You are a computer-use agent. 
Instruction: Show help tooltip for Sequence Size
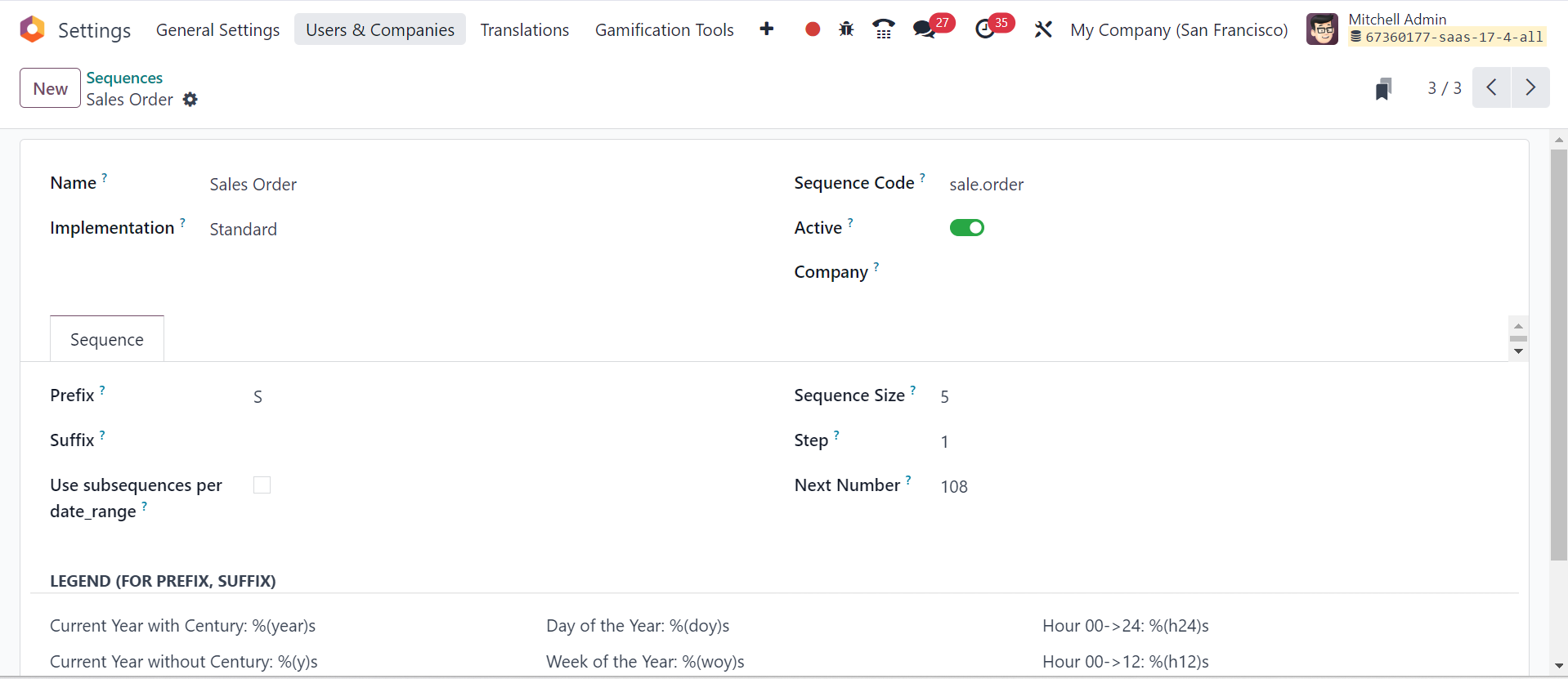click(912, 391)
